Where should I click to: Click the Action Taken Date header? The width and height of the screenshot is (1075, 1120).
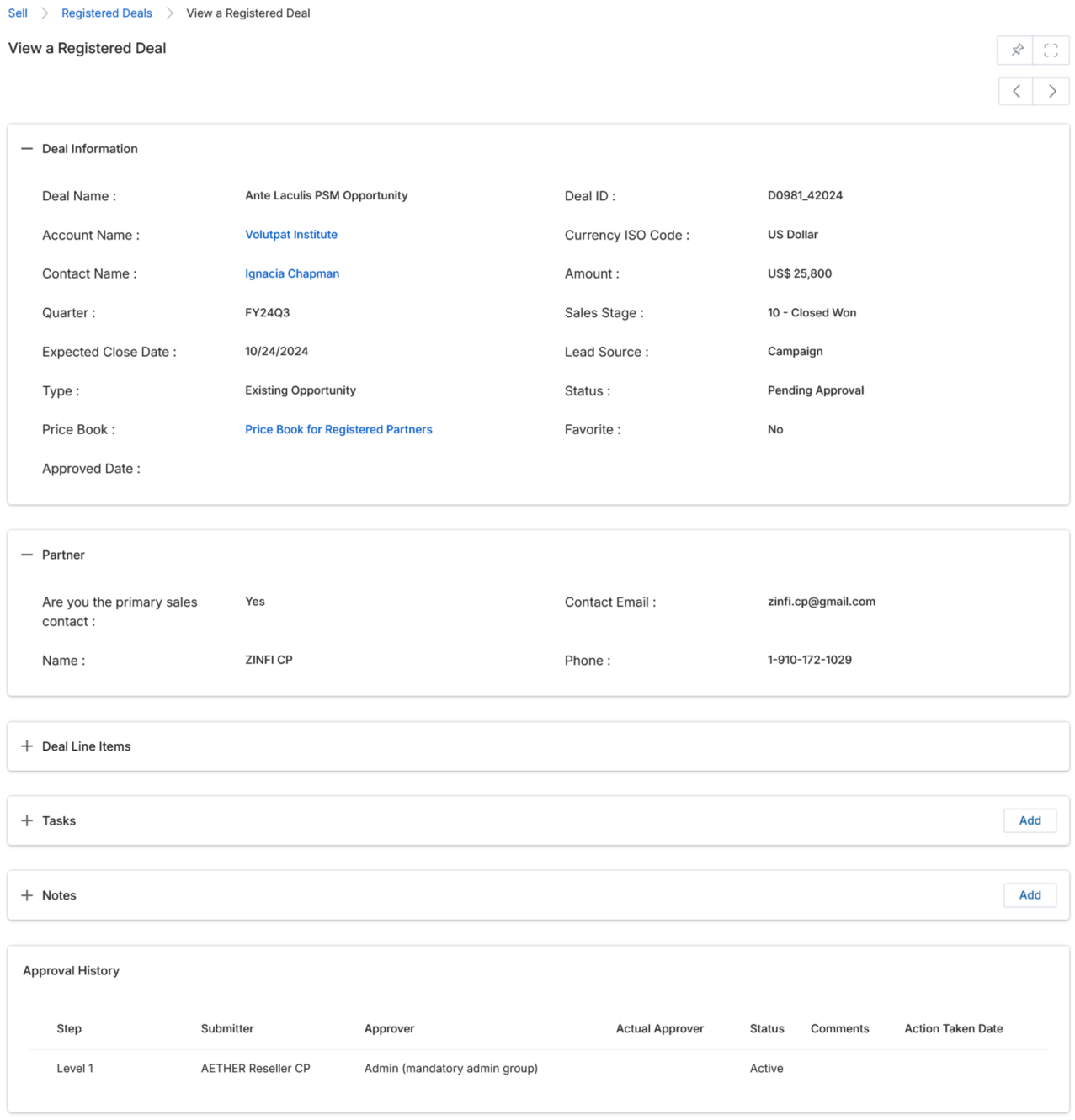pos(954,1028)
